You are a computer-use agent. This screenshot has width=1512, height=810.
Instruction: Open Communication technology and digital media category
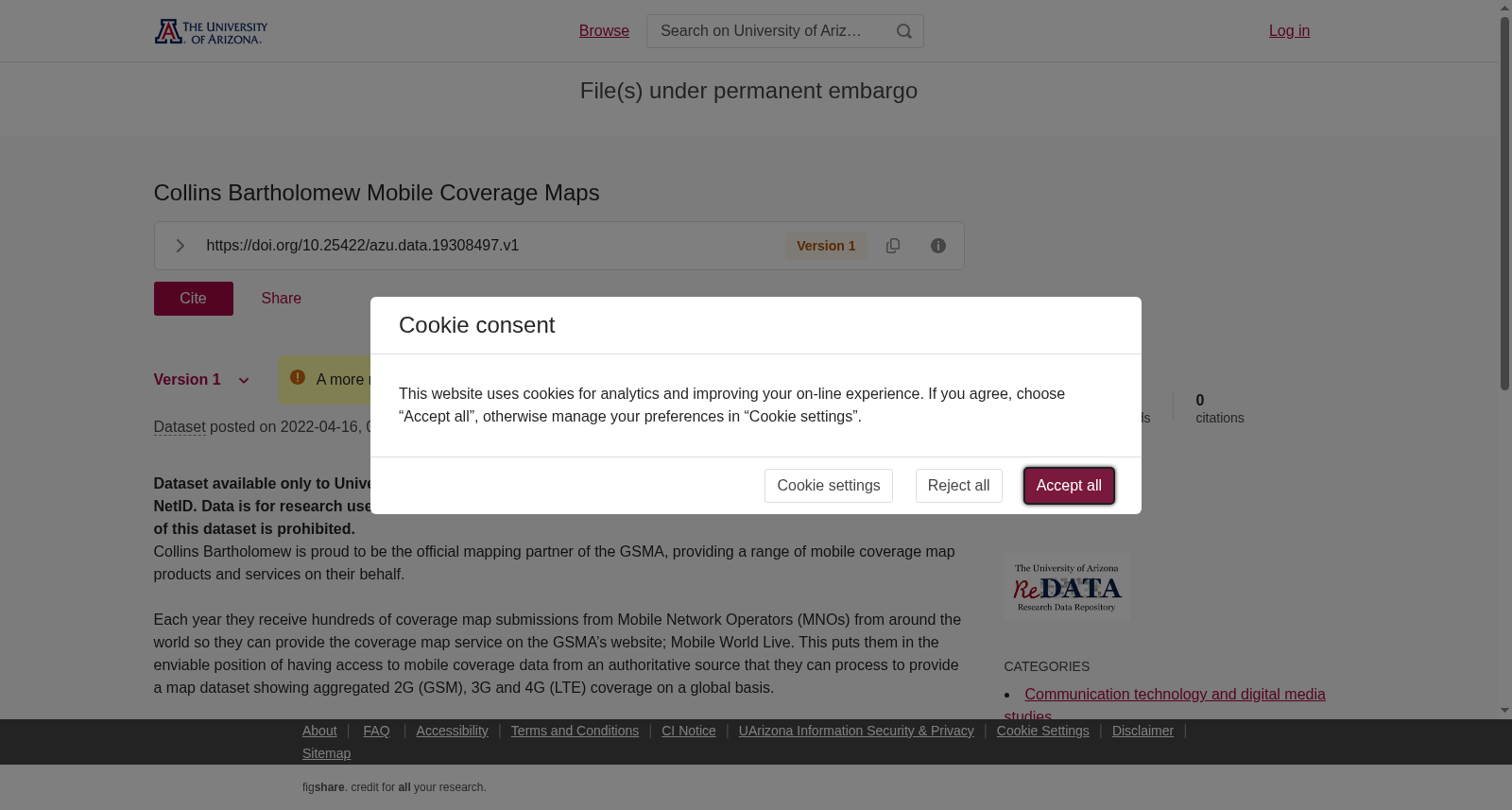[1164, 705]
